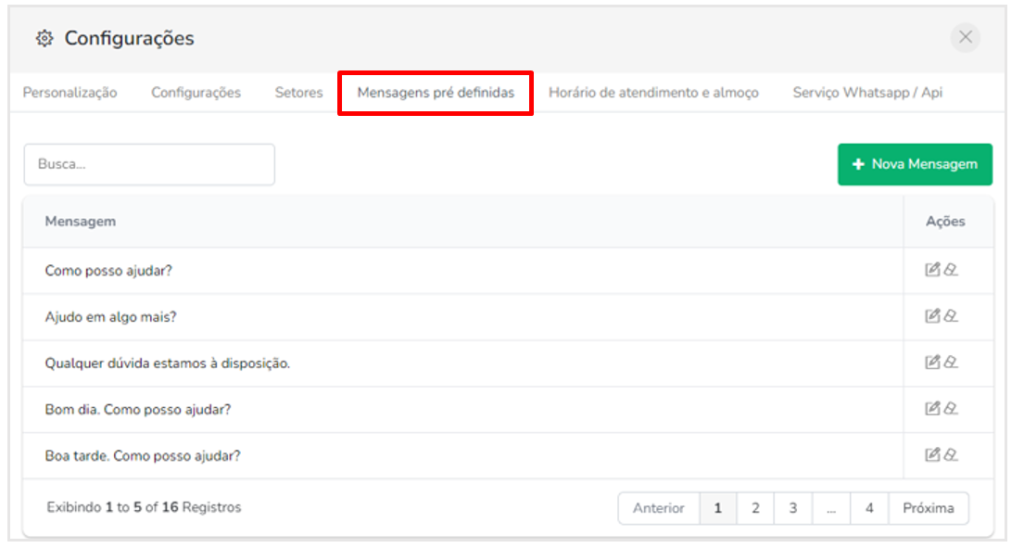Edit the 'Bom dia. Como posso ajudar?' message
The height and width of the screenshot is (548, 1024).
click(x=932, y=408)
